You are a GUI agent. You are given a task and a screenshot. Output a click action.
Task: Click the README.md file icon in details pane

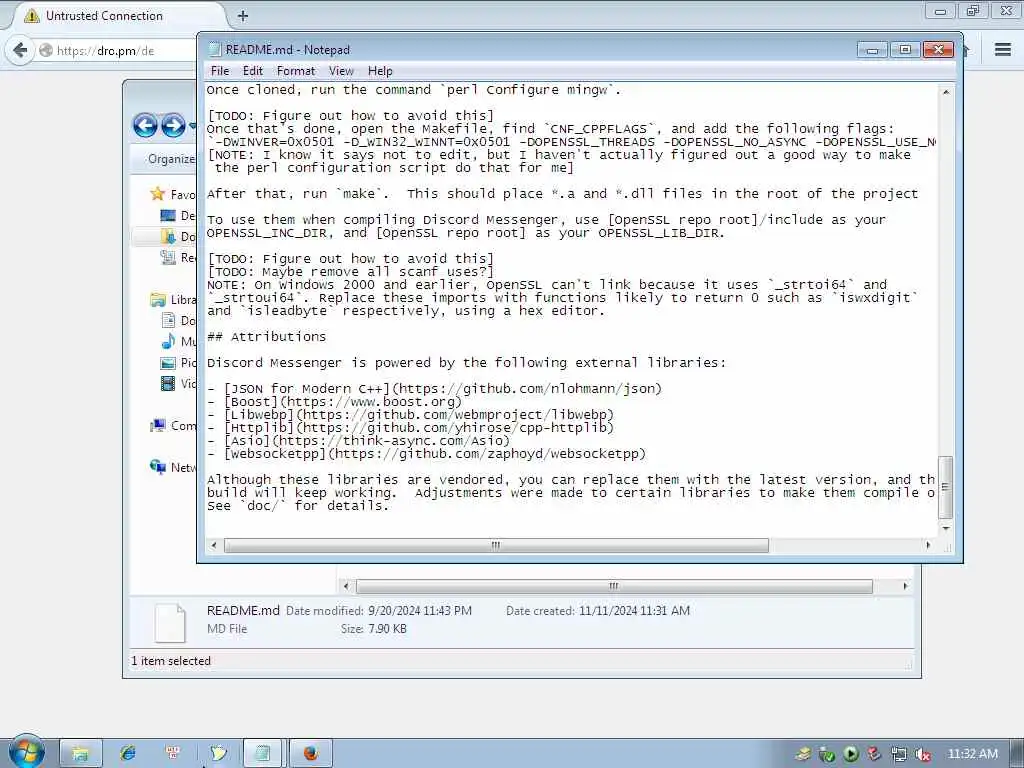coord(170,622)
